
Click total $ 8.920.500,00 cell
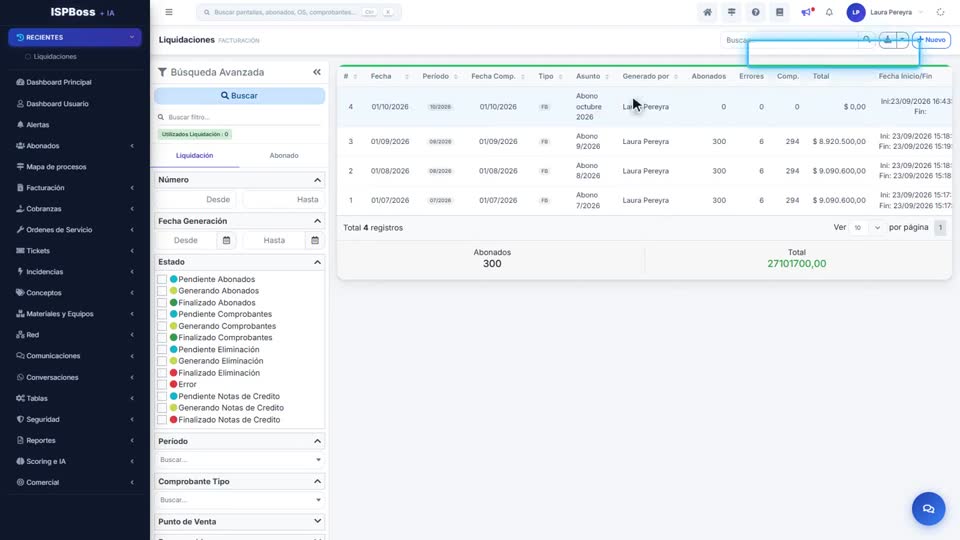click(839, 141)
